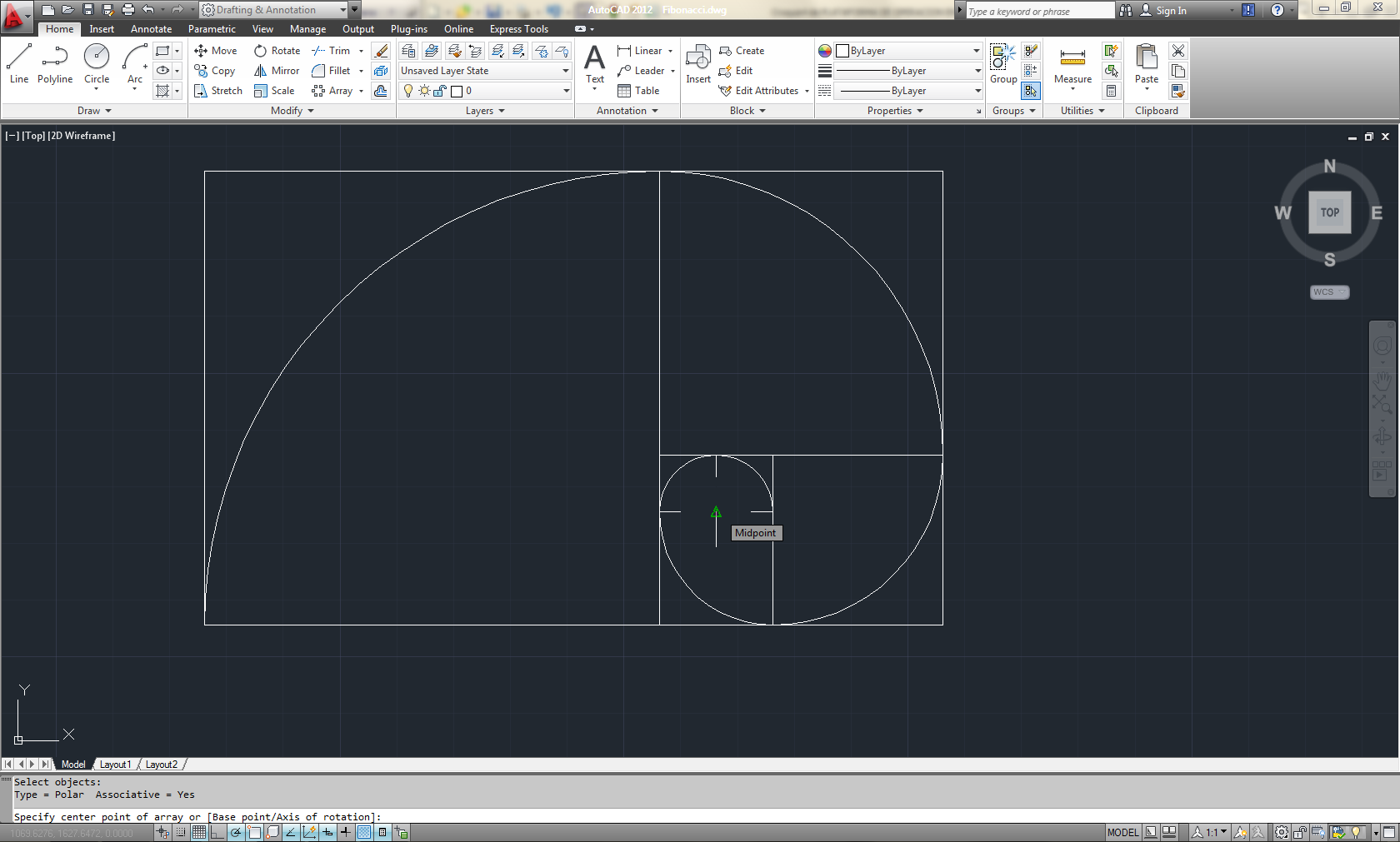Toggle Grid Display in status bar
The height and width of the screenshot is (842, 1400).
(x=199, y=832)
